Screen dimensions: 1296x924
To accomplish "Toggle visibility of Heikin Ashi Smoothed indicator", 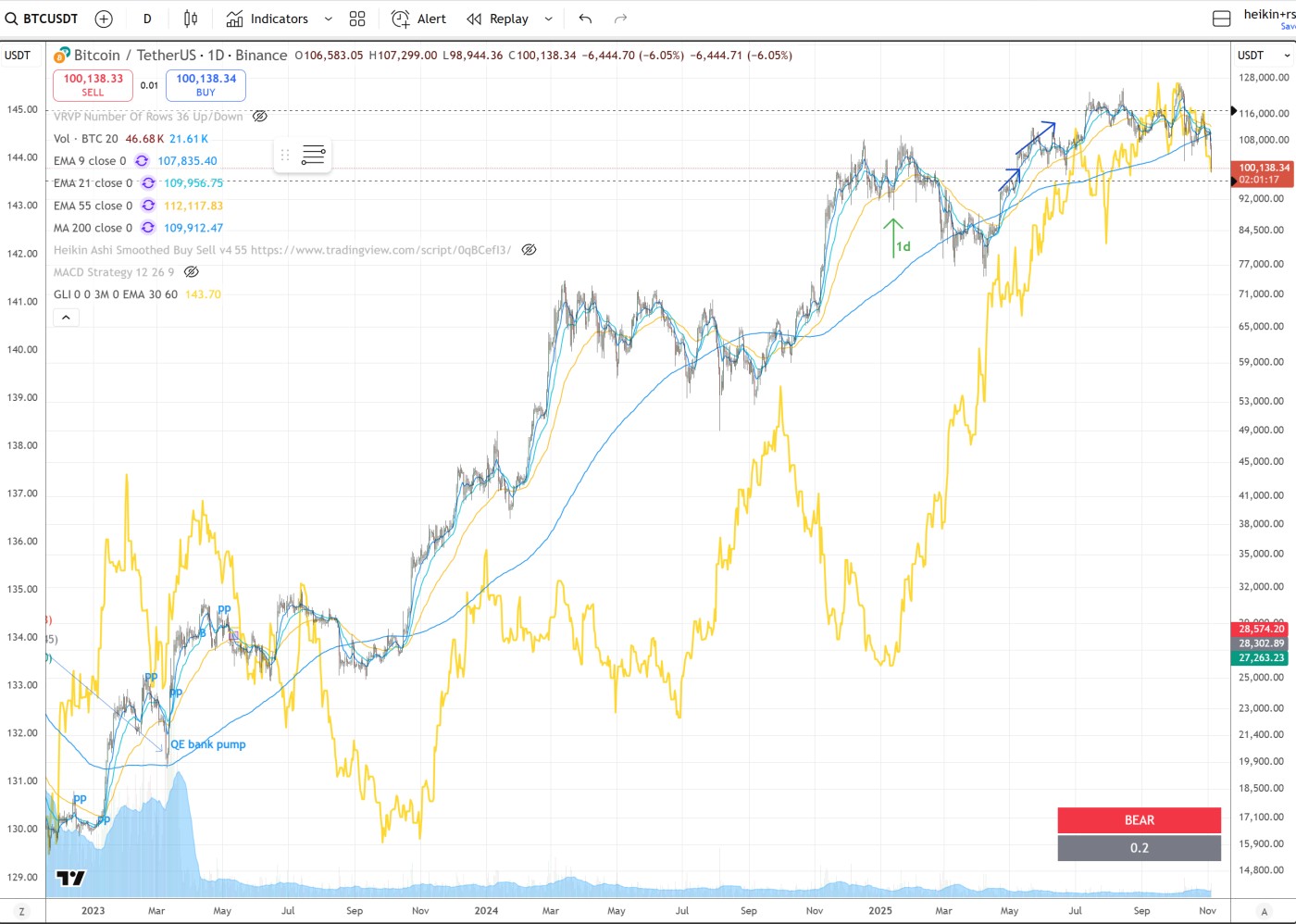I will (529, 250).
